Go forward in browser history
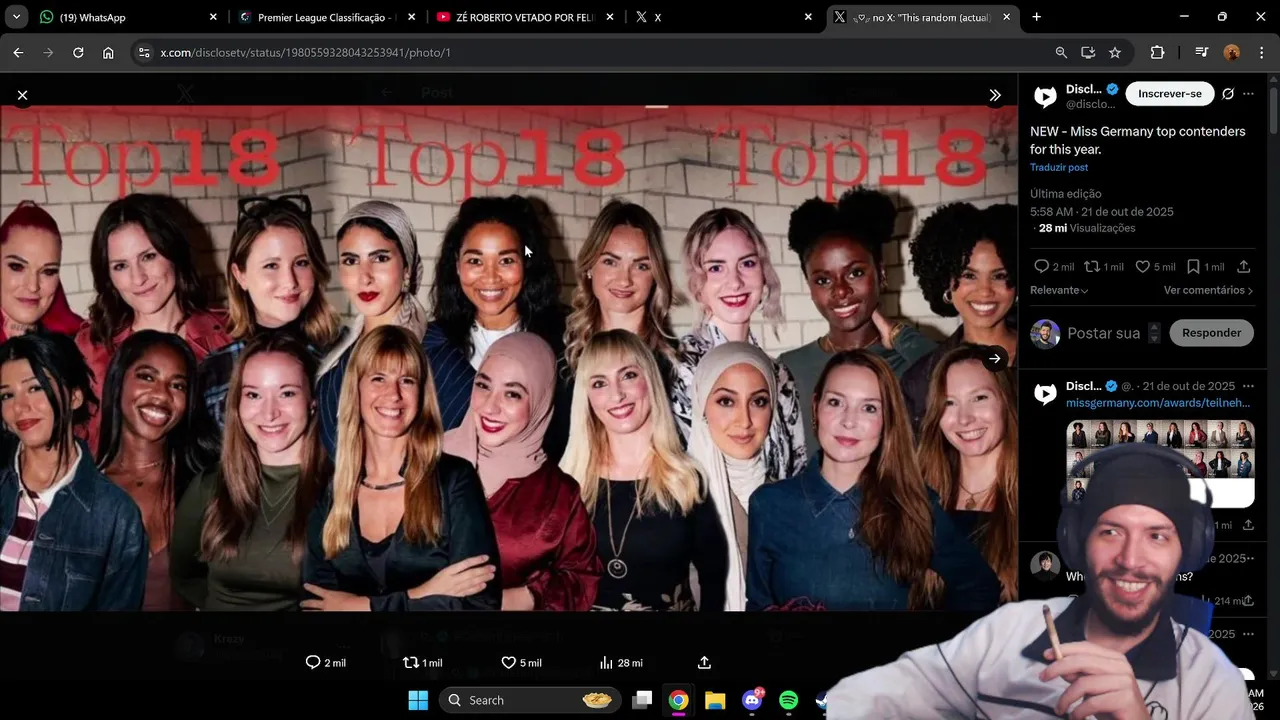 click(48, 52)
